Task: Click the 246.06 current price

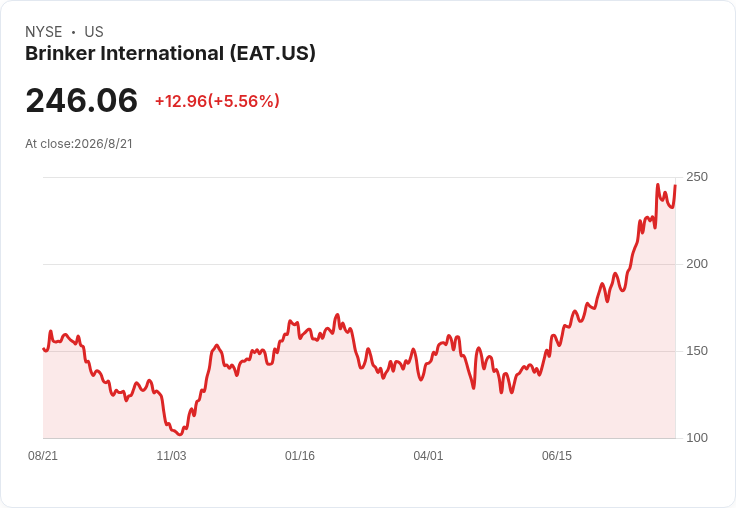Action: (x=82, y=100)
